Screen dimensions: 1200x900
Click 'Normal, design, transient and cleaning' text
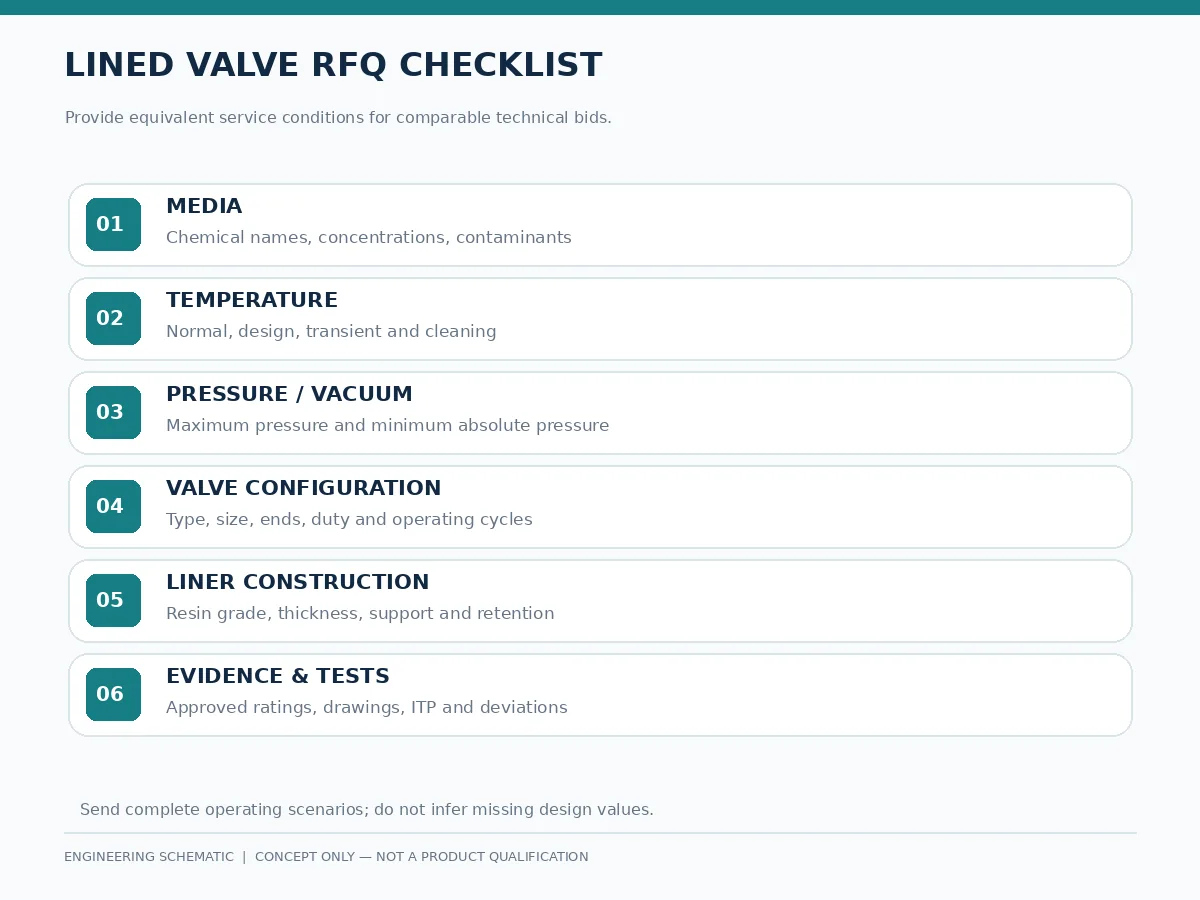(331, 332)
